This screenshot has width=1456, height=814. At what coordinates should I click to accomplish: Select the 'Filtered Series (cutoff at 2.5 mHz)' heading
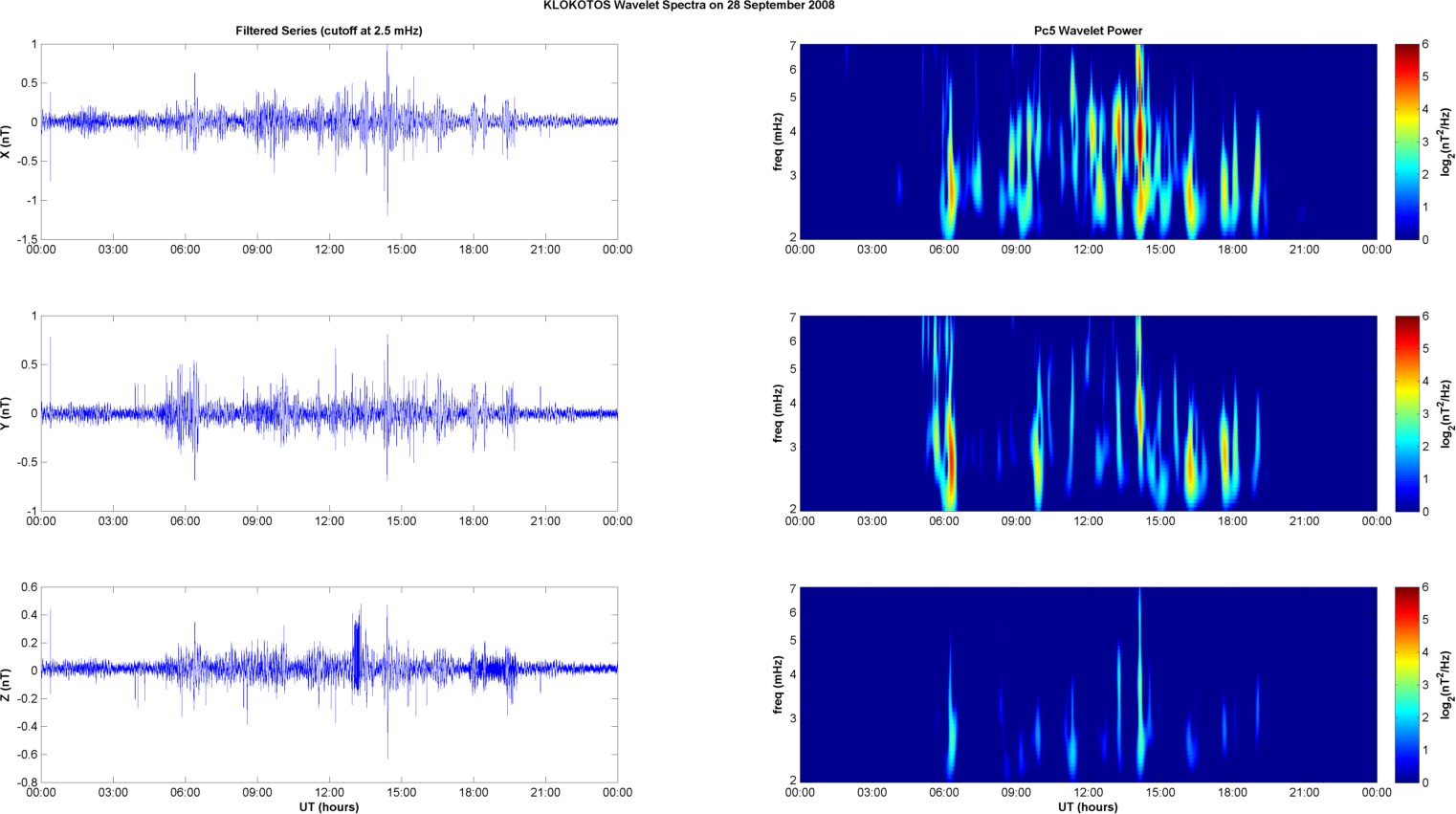click(x=329, y=31)
